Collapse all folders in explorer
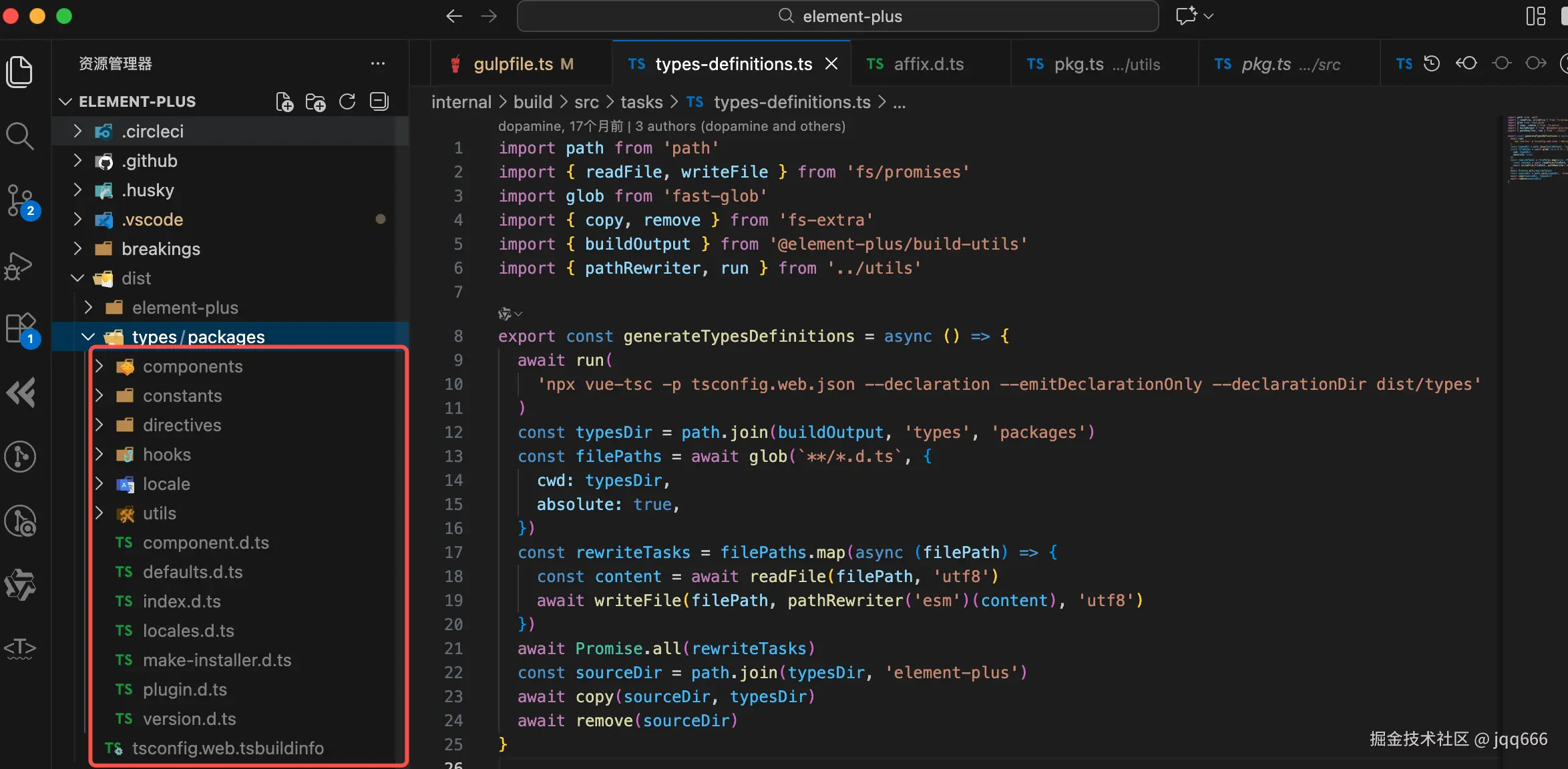Image resolution: width=1568 pixels, height=769 pixels. [x=379, y=102]
